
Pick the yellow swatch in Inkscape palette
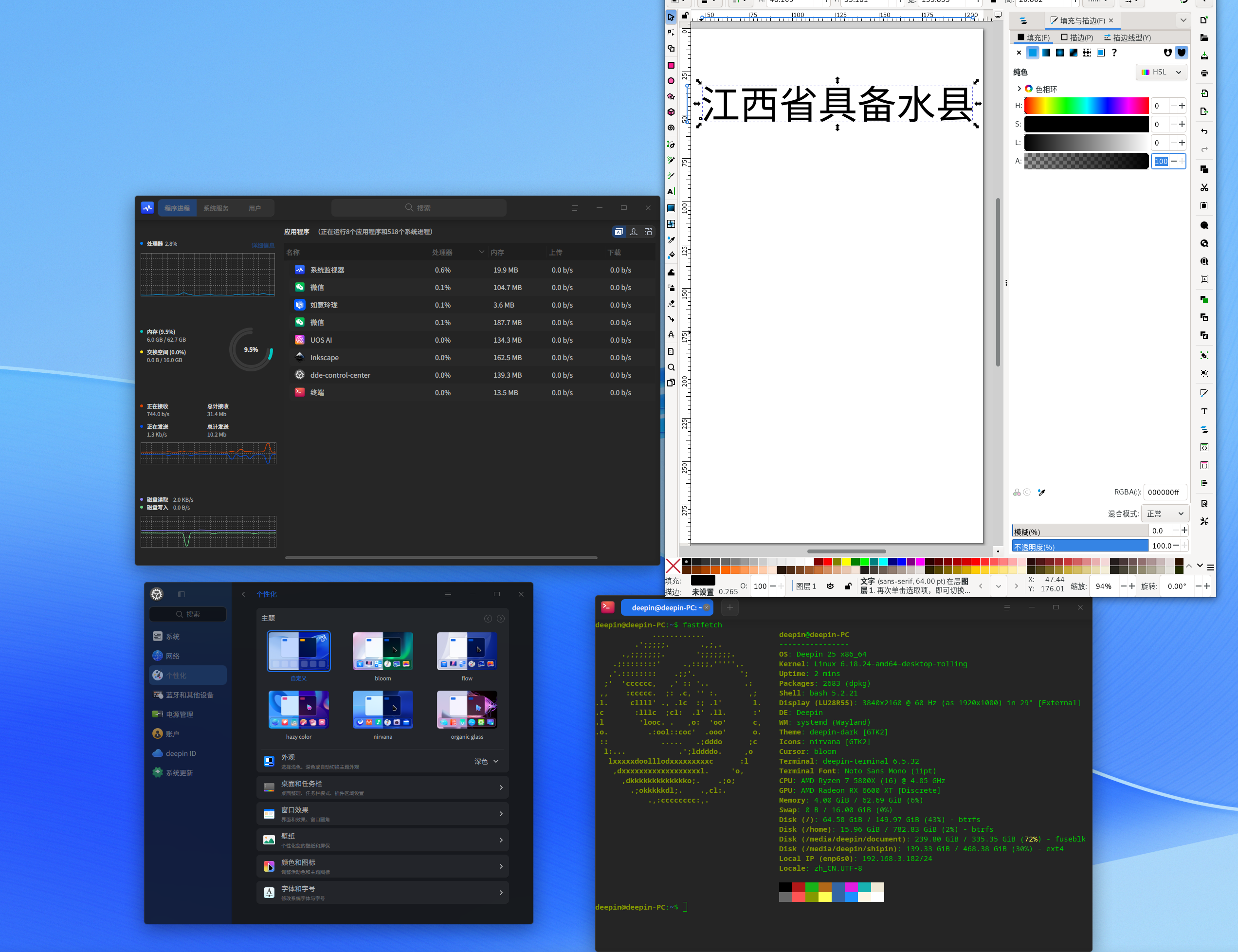pyautogui.click(x=846, y=562)
